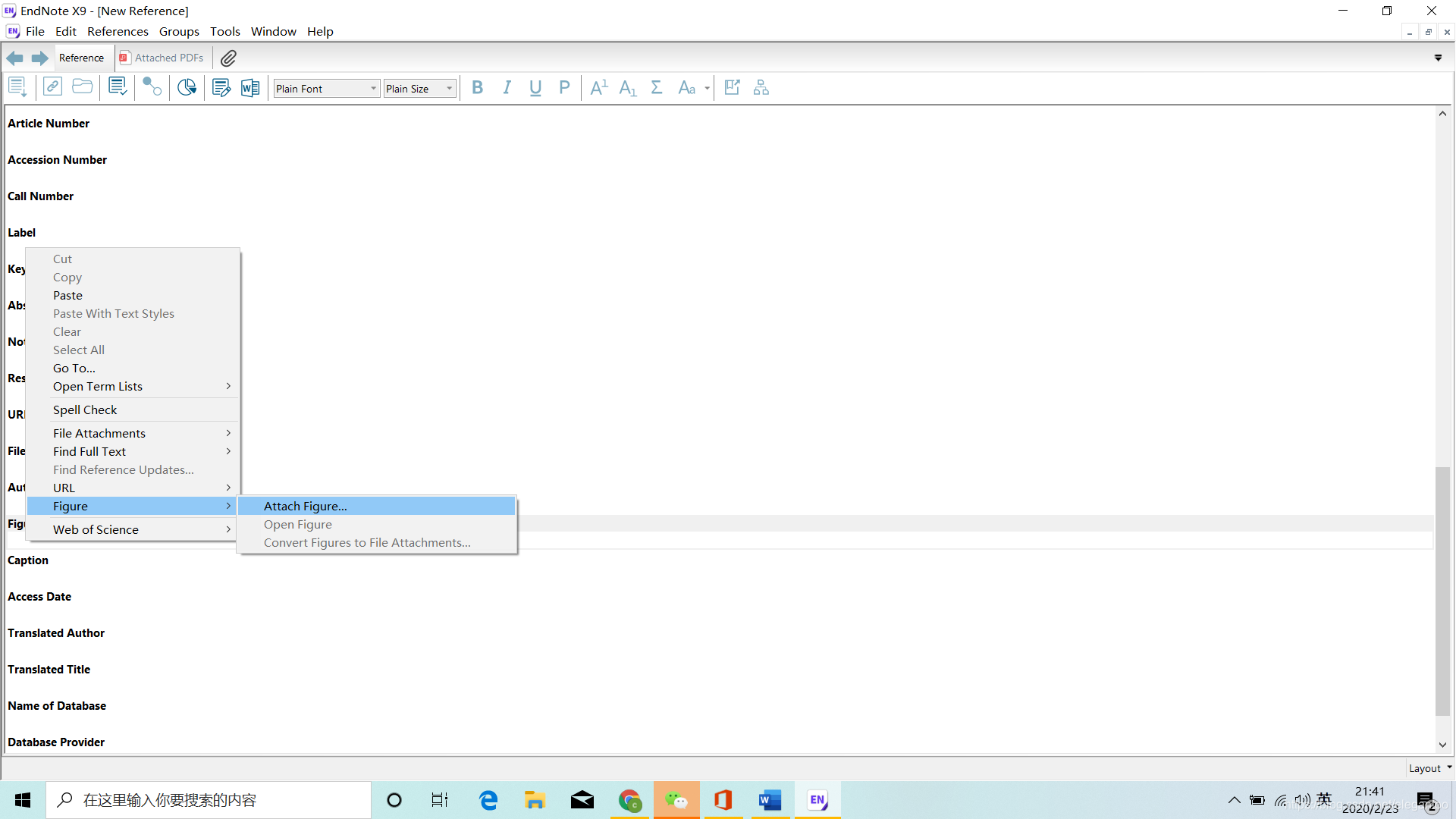
Task: Open the Groups menu
Action: pos(179,31)
